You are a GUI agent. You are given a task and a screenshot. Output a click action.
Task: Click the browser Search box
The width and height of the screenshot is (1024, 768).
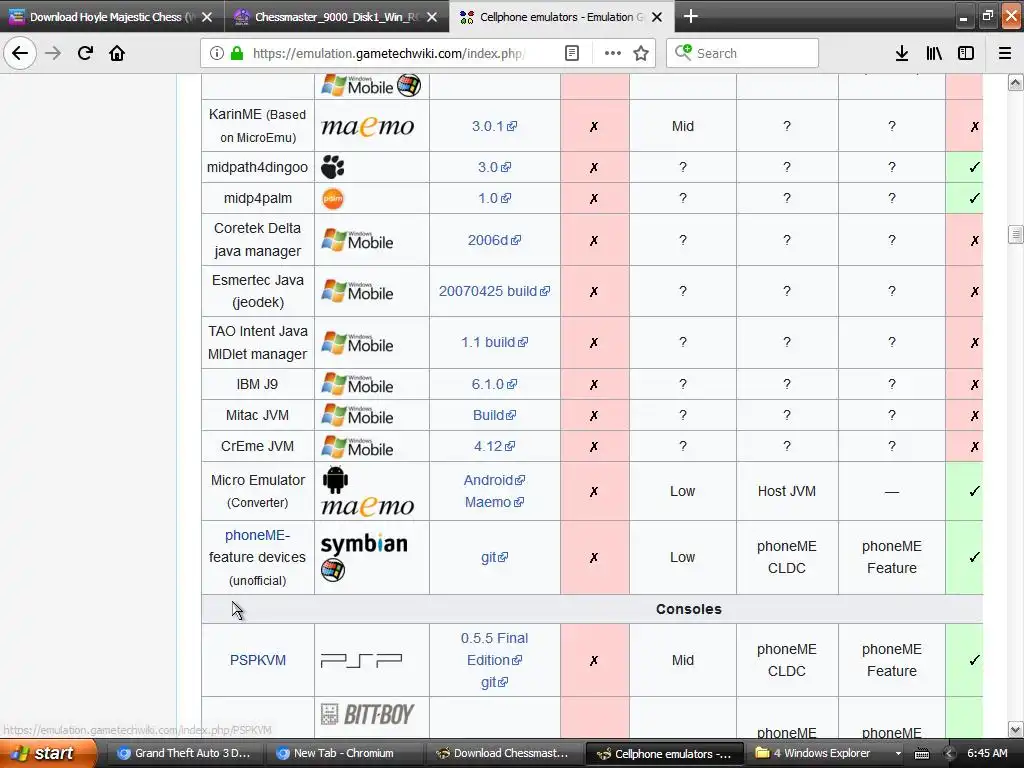coord(743,53)
